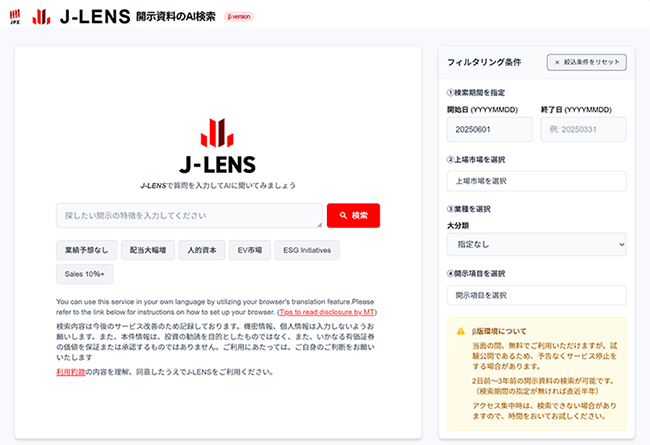Screen dimensions: 650x445
Task: Open the 利用約款 terms link
Action: [x=70, y=372]
